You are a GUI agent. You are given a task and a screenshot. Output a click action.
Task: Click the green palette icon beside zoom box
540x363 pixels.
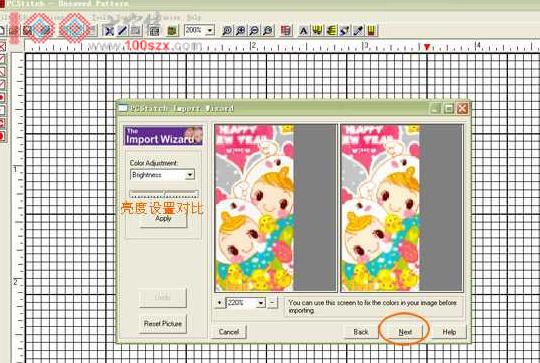point(172,31)
